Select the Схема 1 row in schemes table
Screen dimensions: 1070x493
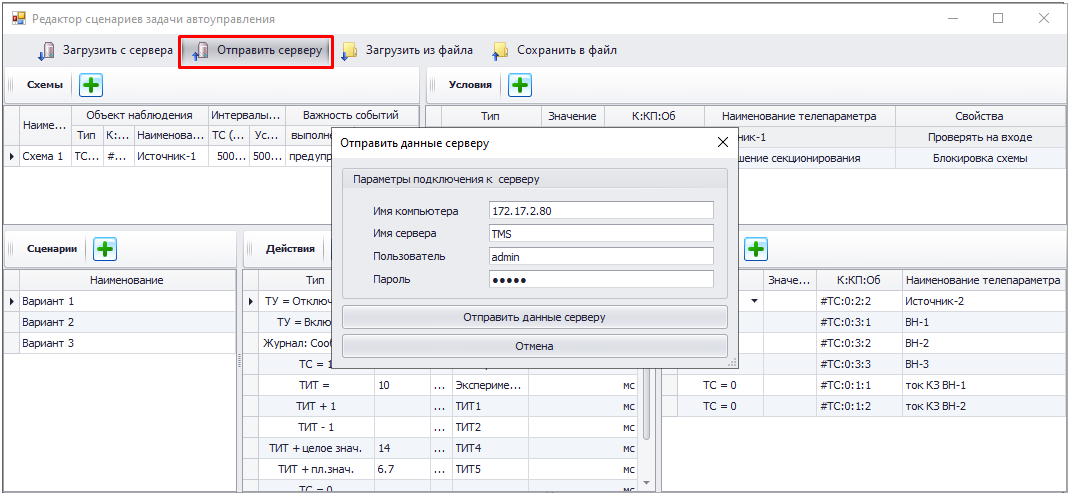click(43, 156)
